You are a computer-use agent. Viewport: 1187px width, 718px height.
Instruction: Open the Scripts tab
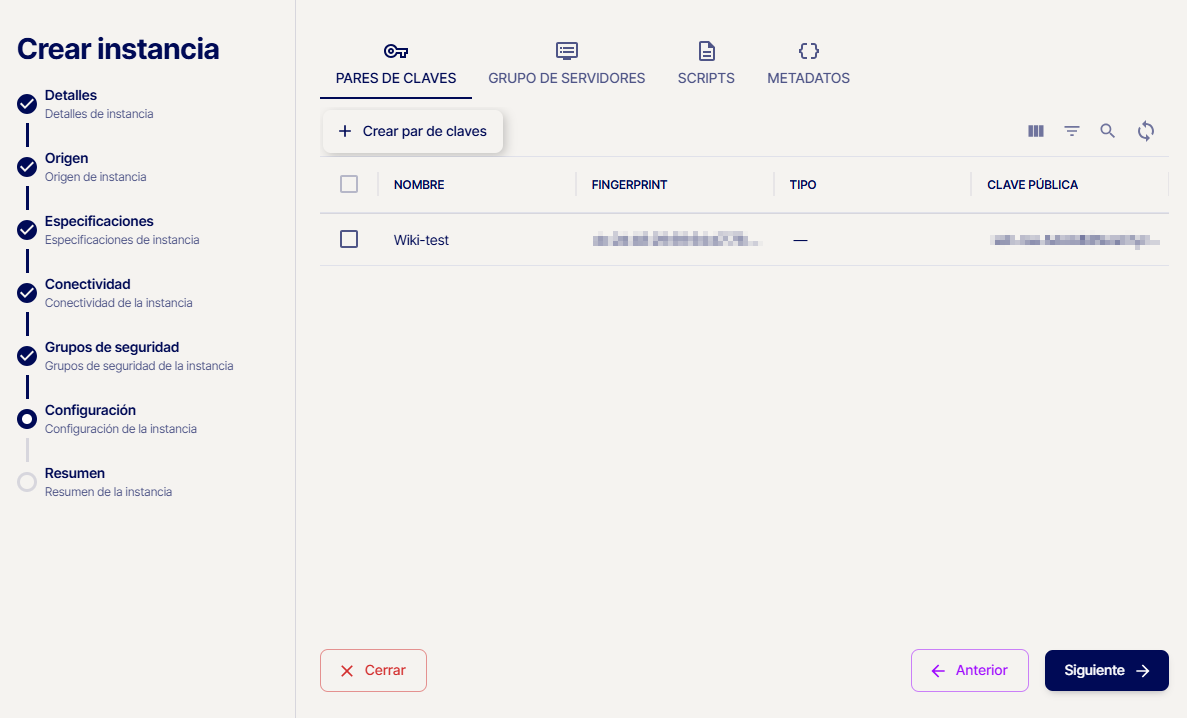point(706,78)
